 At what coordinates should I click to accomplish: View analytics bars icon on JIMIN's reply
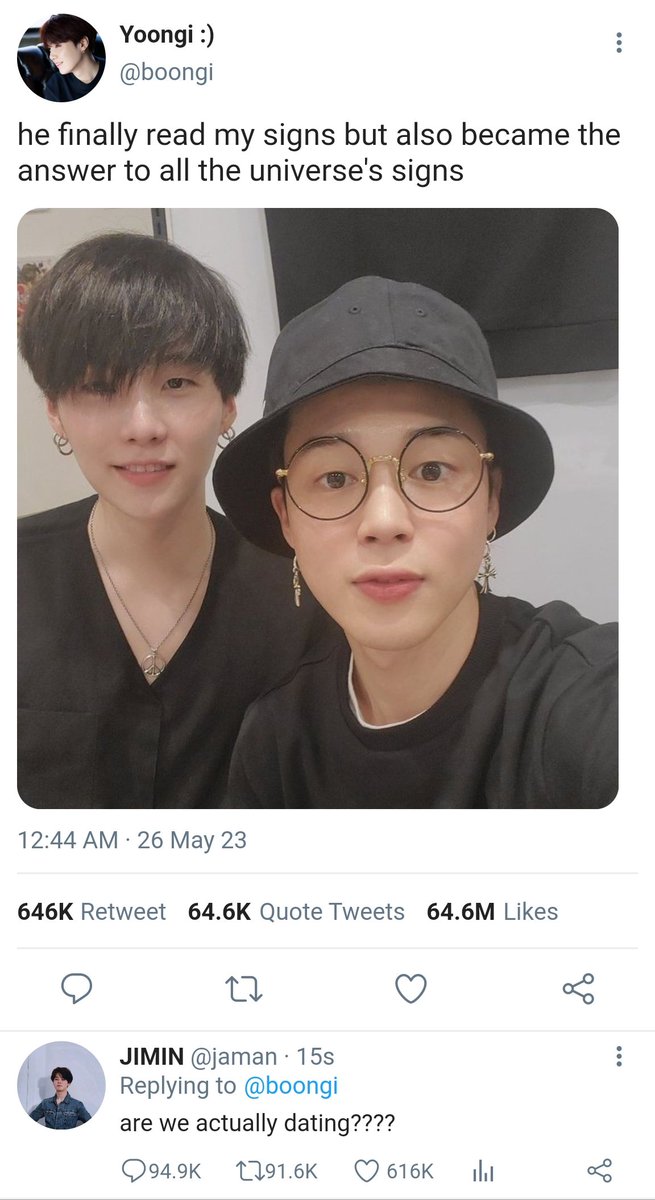coord(482,1171)
